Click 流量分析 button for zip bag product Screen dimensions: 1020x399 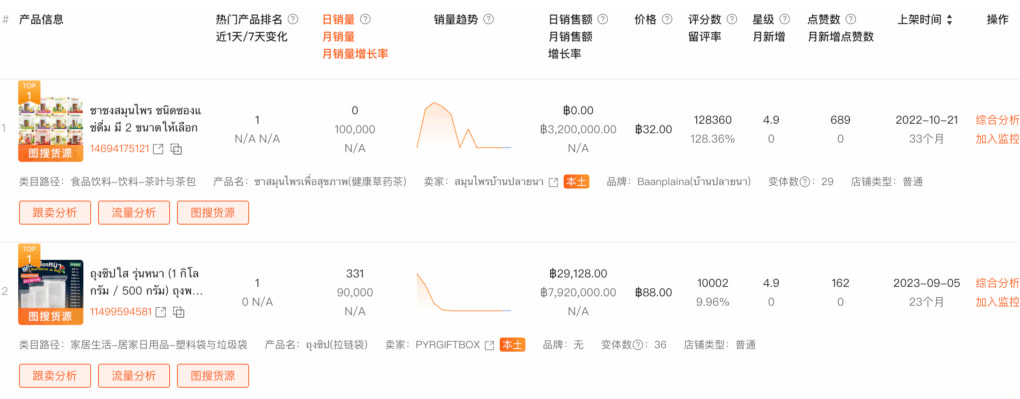(x=134, y=376)
